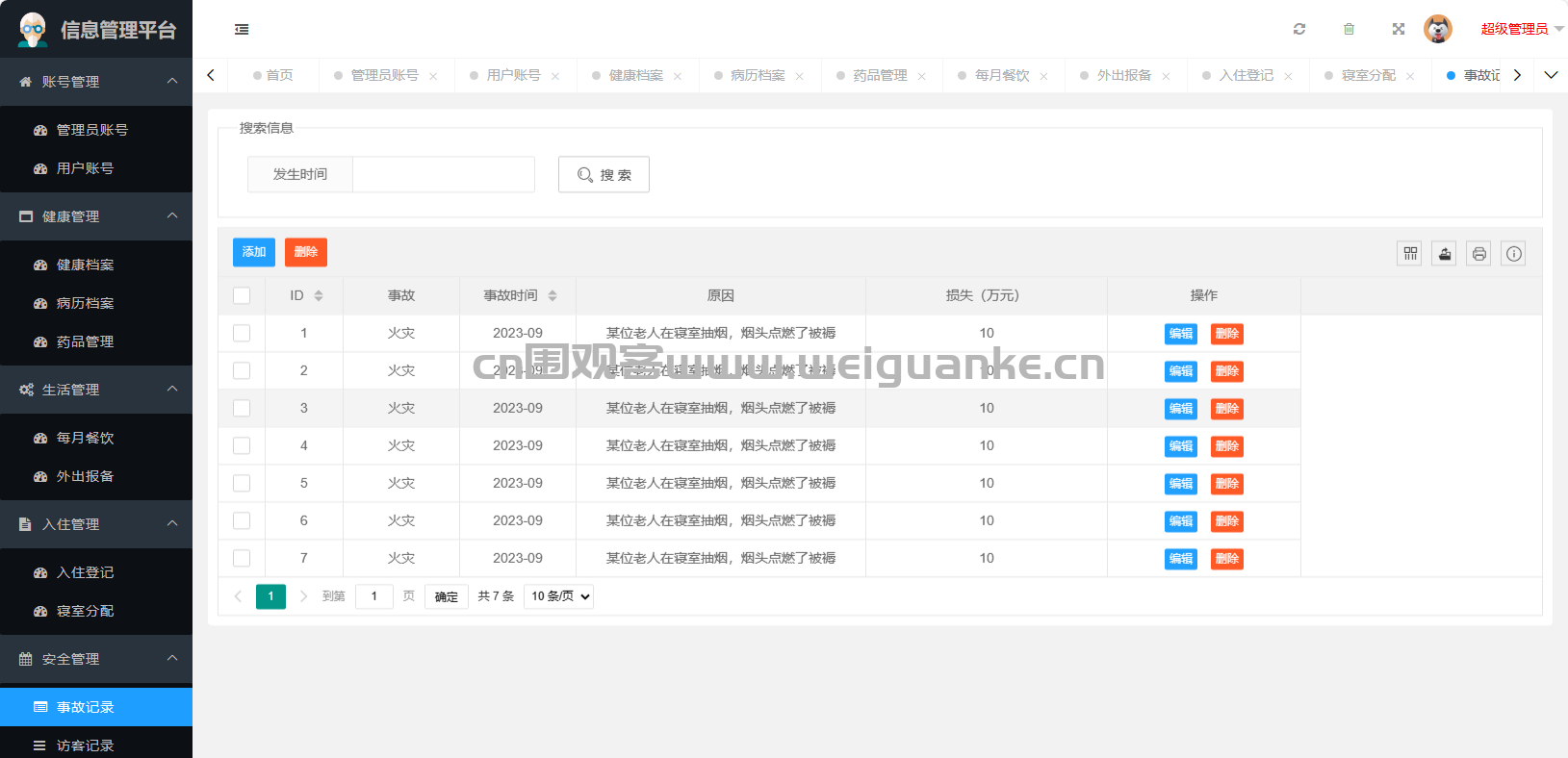Check the checkbox for row ID 3

point(242,408)
